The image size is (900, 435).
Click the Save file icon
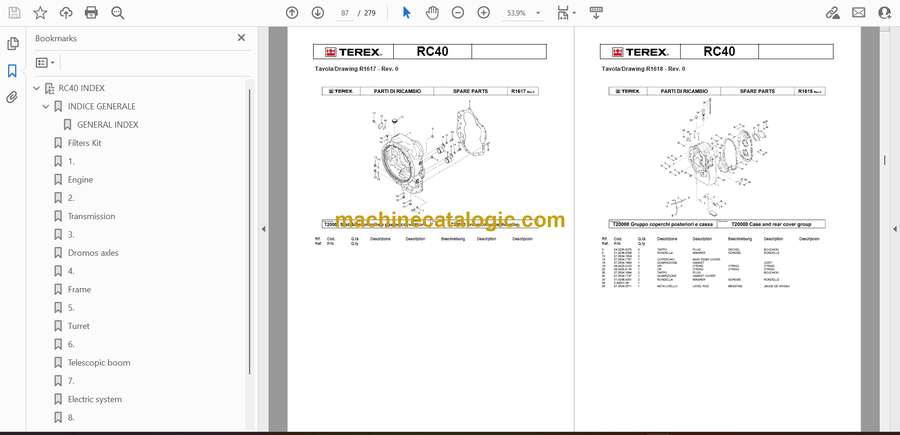(x=14, y=13)
